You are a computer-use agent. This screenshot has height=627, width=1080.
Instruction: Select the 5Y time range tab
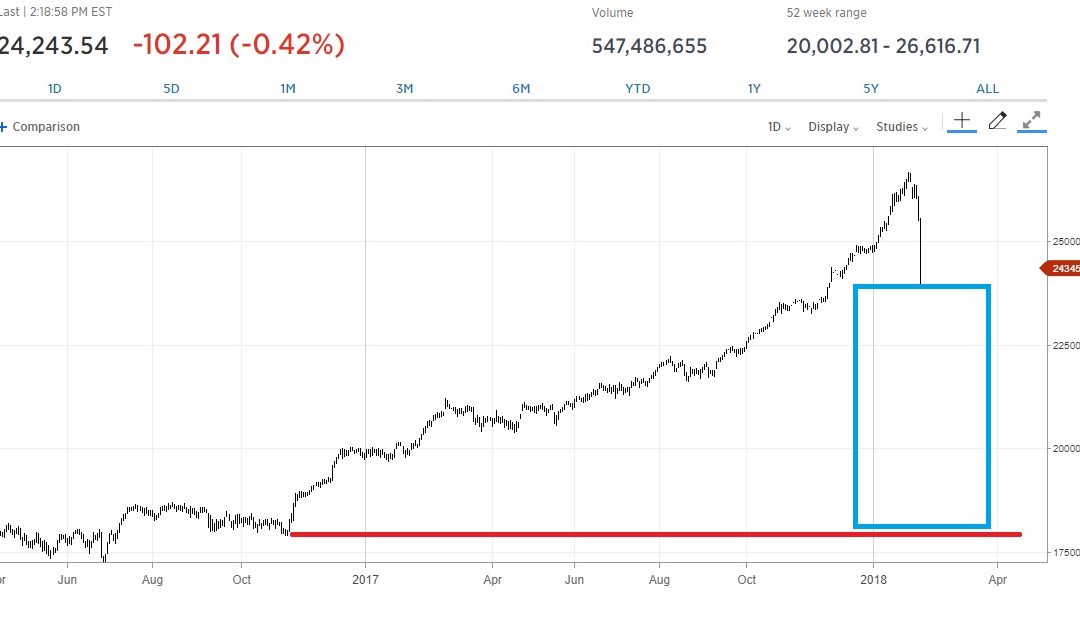coord(870,88)
